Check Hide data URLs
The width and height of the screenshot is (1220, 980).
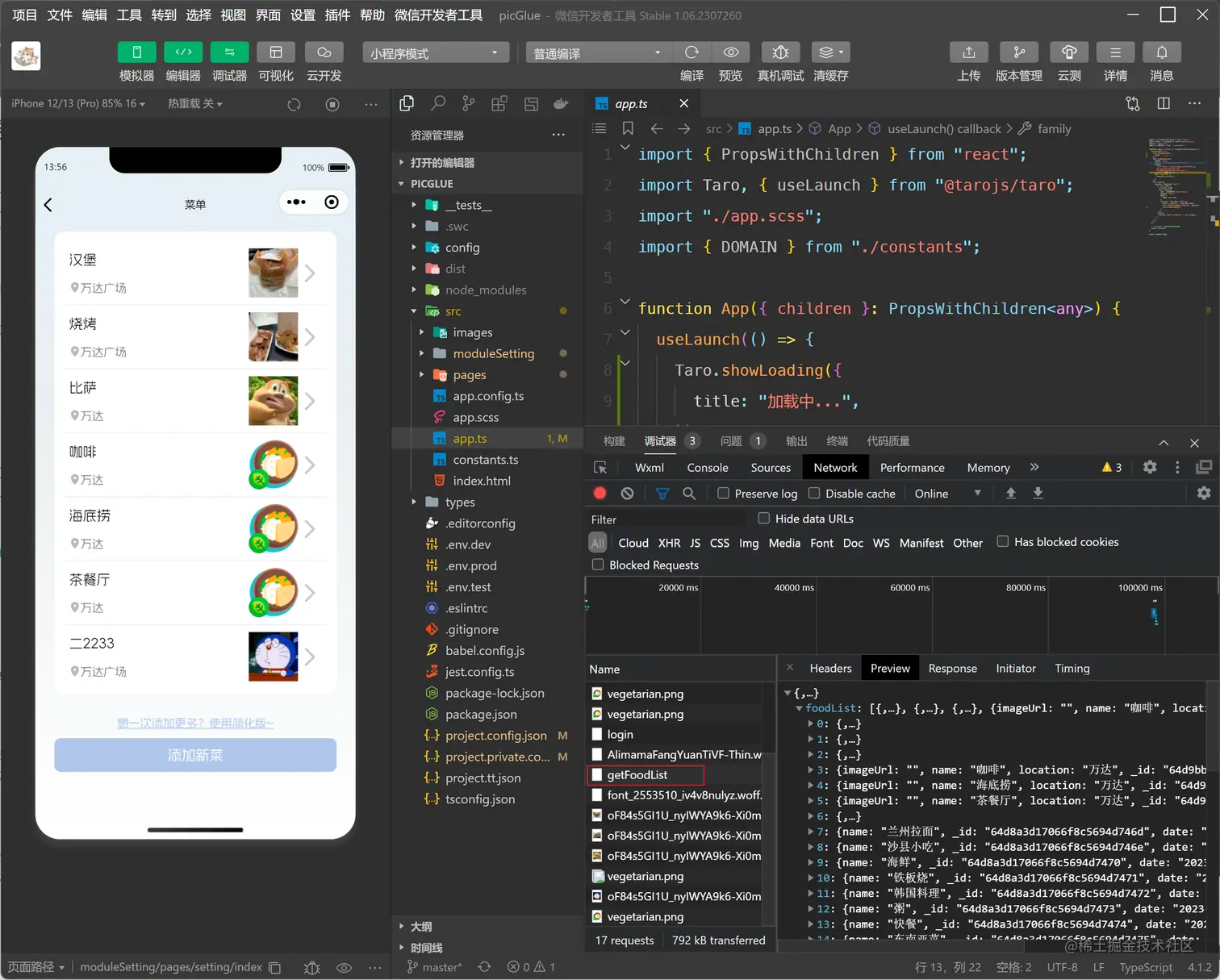pos(764,519)
